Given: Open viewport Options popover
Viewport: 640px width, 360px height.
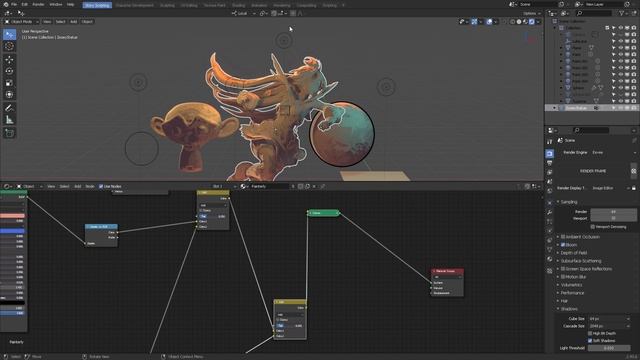Looking at the screenshot, I should (x=531, y=13).
